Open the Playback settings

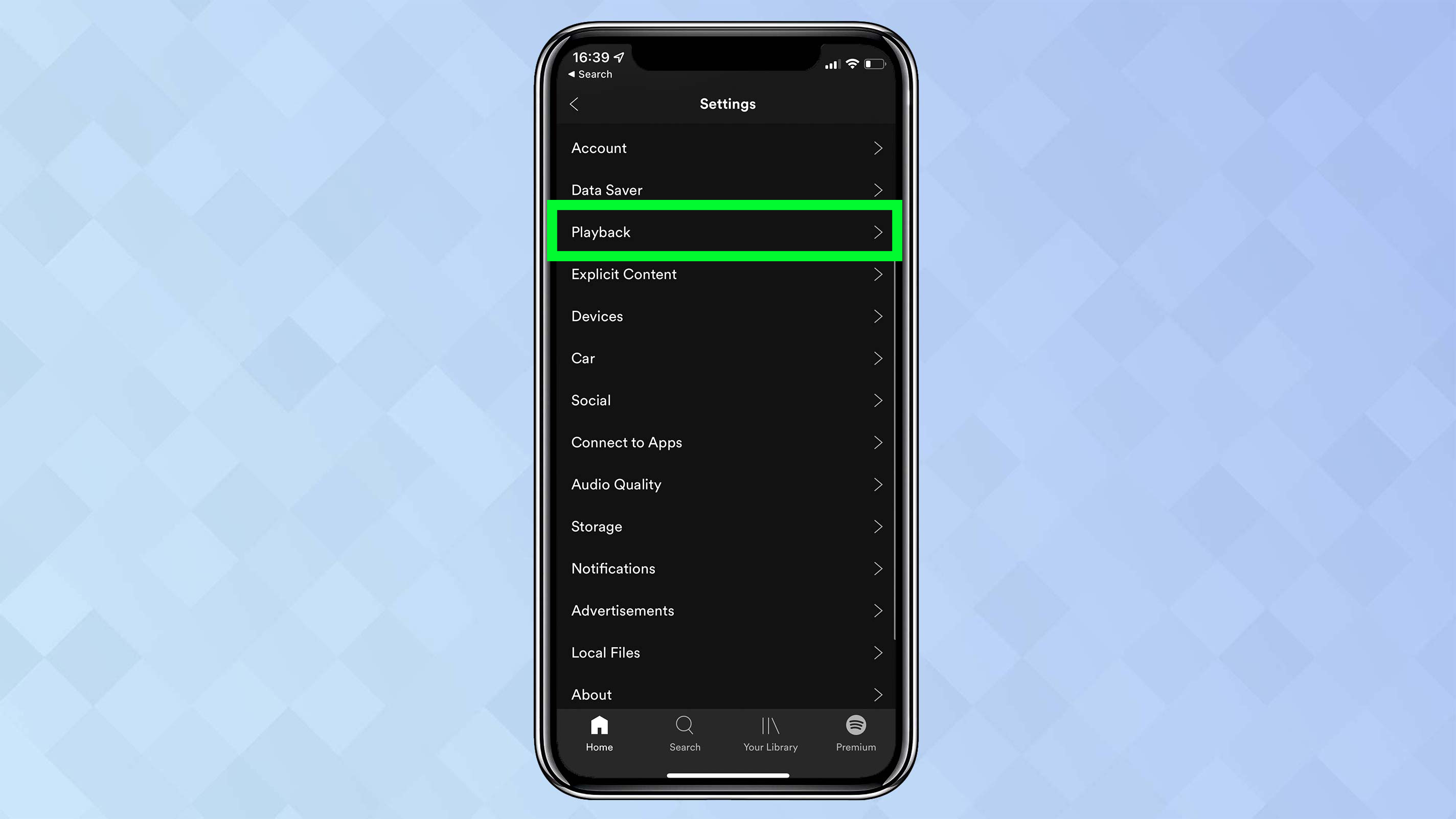(x=727, y=232)
